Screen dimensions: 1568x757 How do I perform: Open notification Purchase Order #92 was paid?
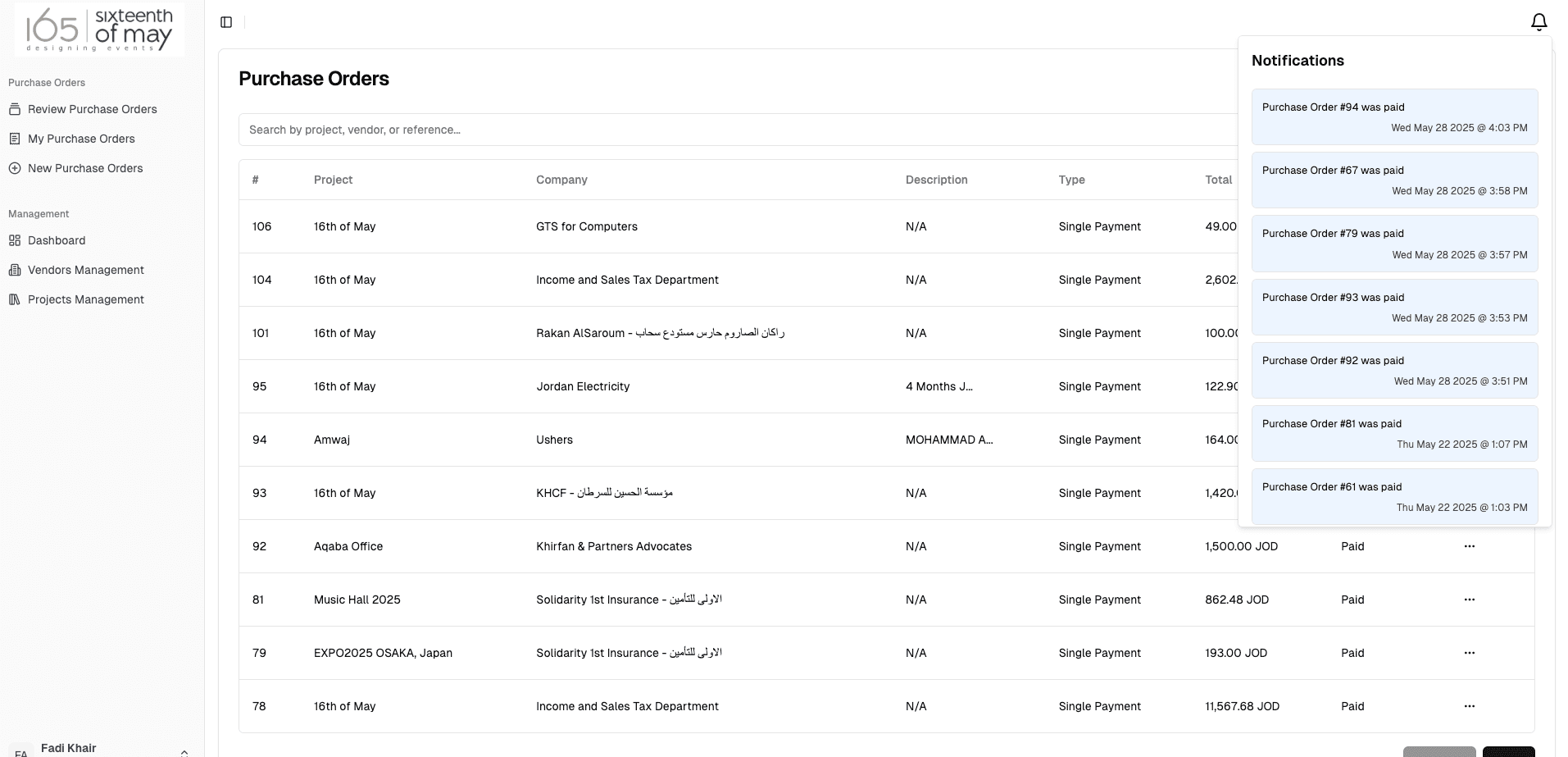1394,370
